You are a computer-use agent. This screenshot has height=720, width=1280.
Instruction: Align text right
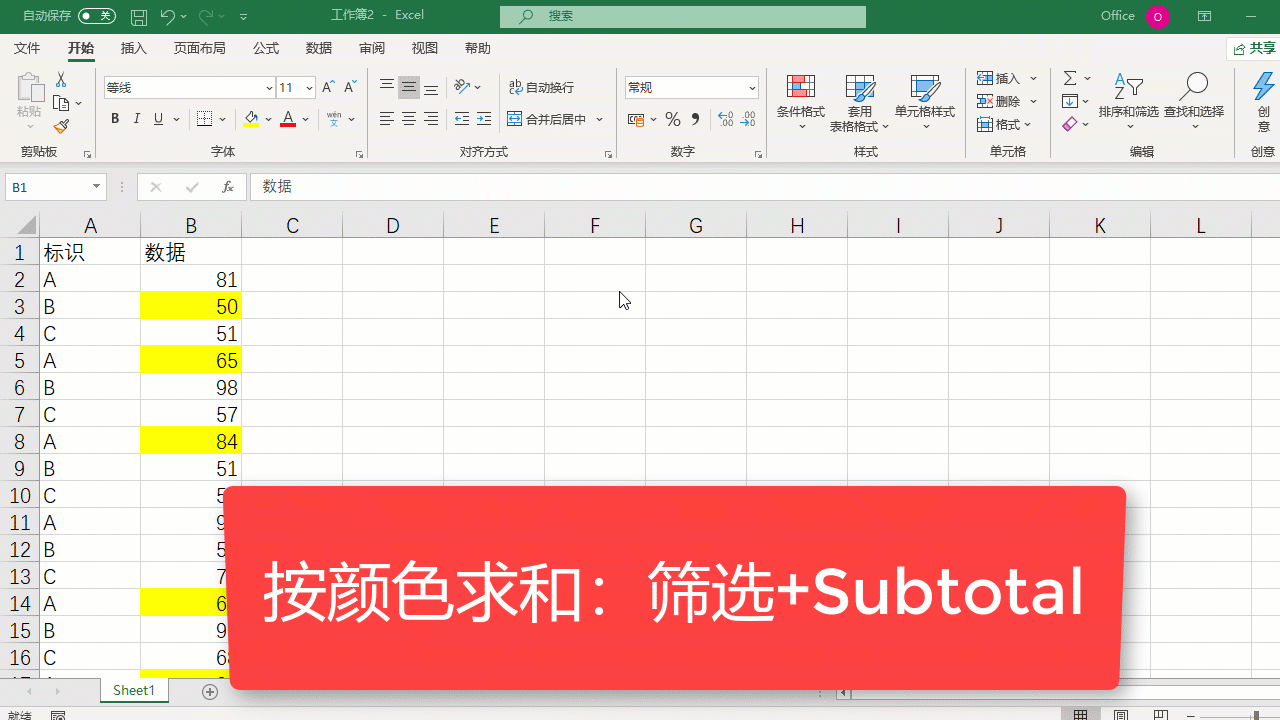tap(431, 119)
